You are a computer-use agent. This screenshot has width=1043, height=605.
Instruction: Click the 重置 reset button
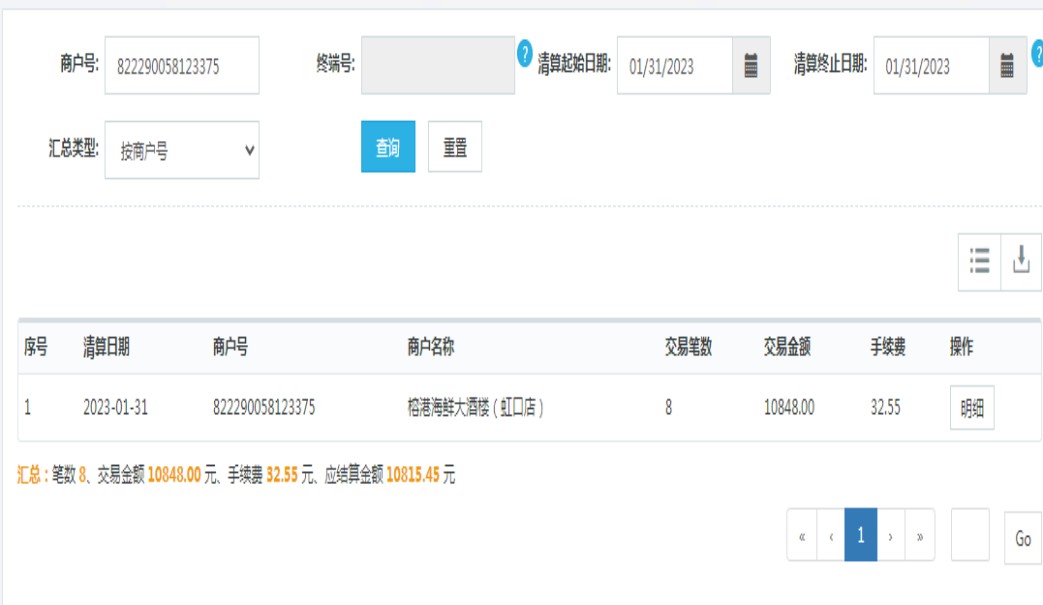coord(455,147)
